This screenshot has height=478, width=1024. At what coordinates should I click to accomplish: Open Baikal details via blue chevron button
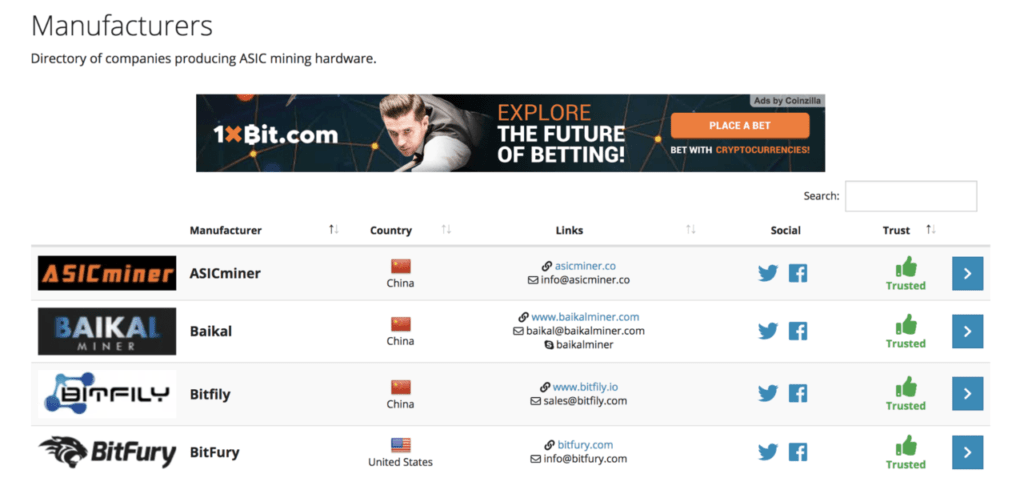point(967,331)
